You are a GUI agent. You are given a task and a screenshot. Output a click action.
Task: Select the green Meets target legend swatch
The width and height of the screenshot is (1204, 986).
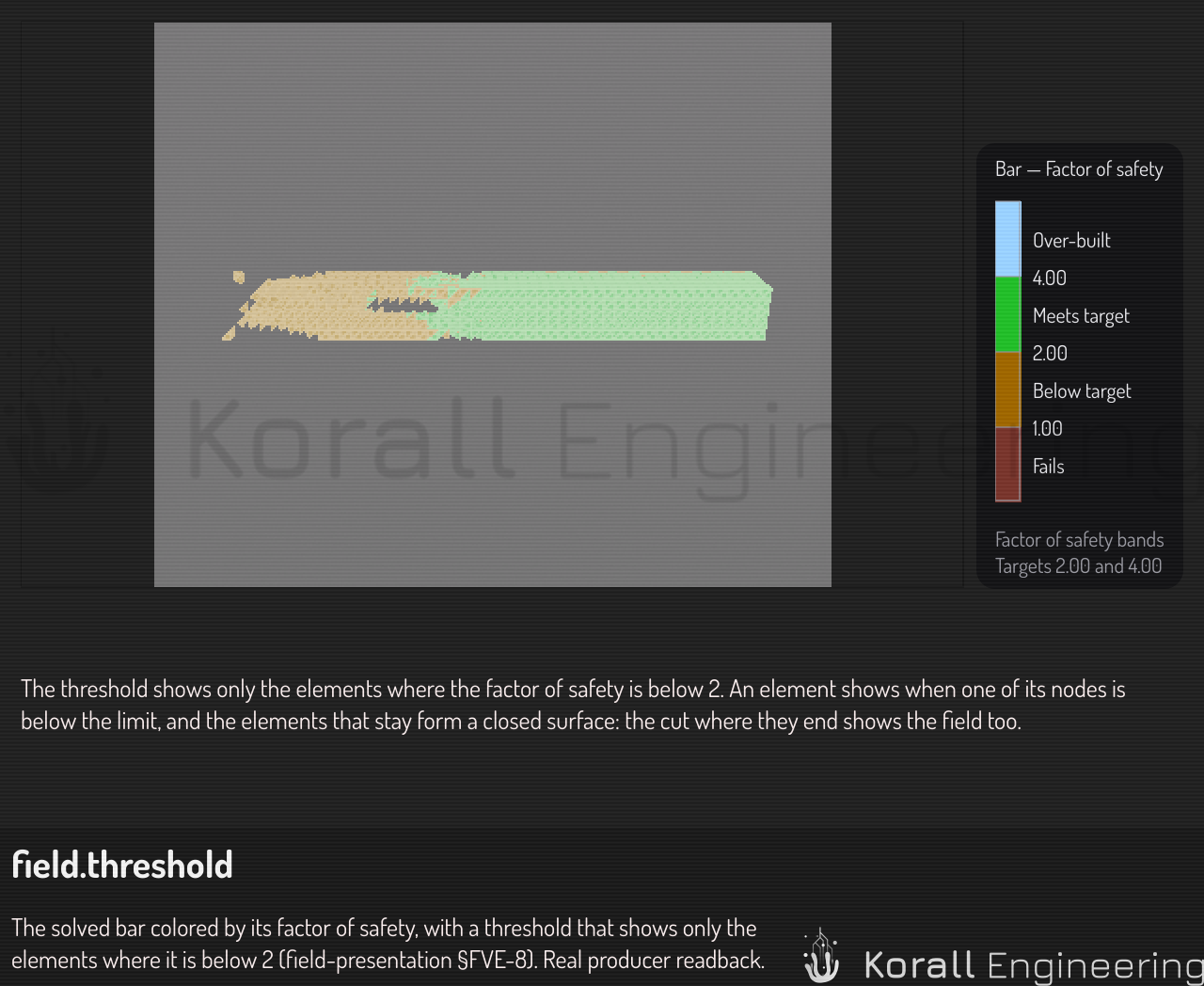coord(1007,314)
